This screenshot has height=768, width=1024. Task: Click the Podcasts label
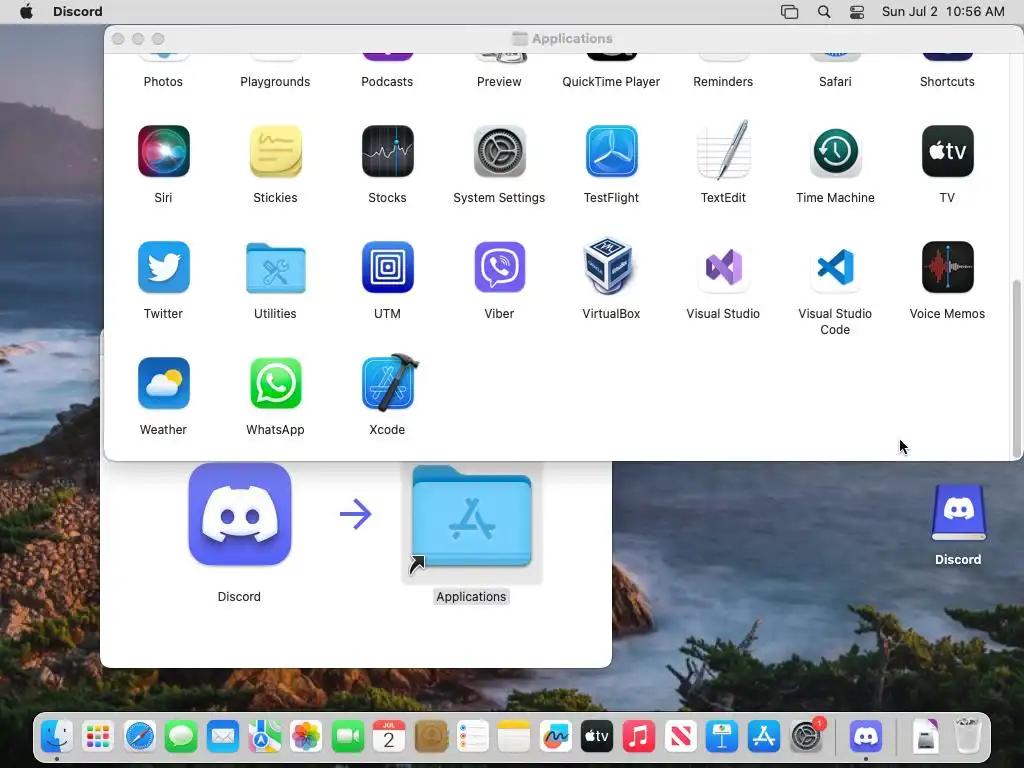[x=387, y=82]
